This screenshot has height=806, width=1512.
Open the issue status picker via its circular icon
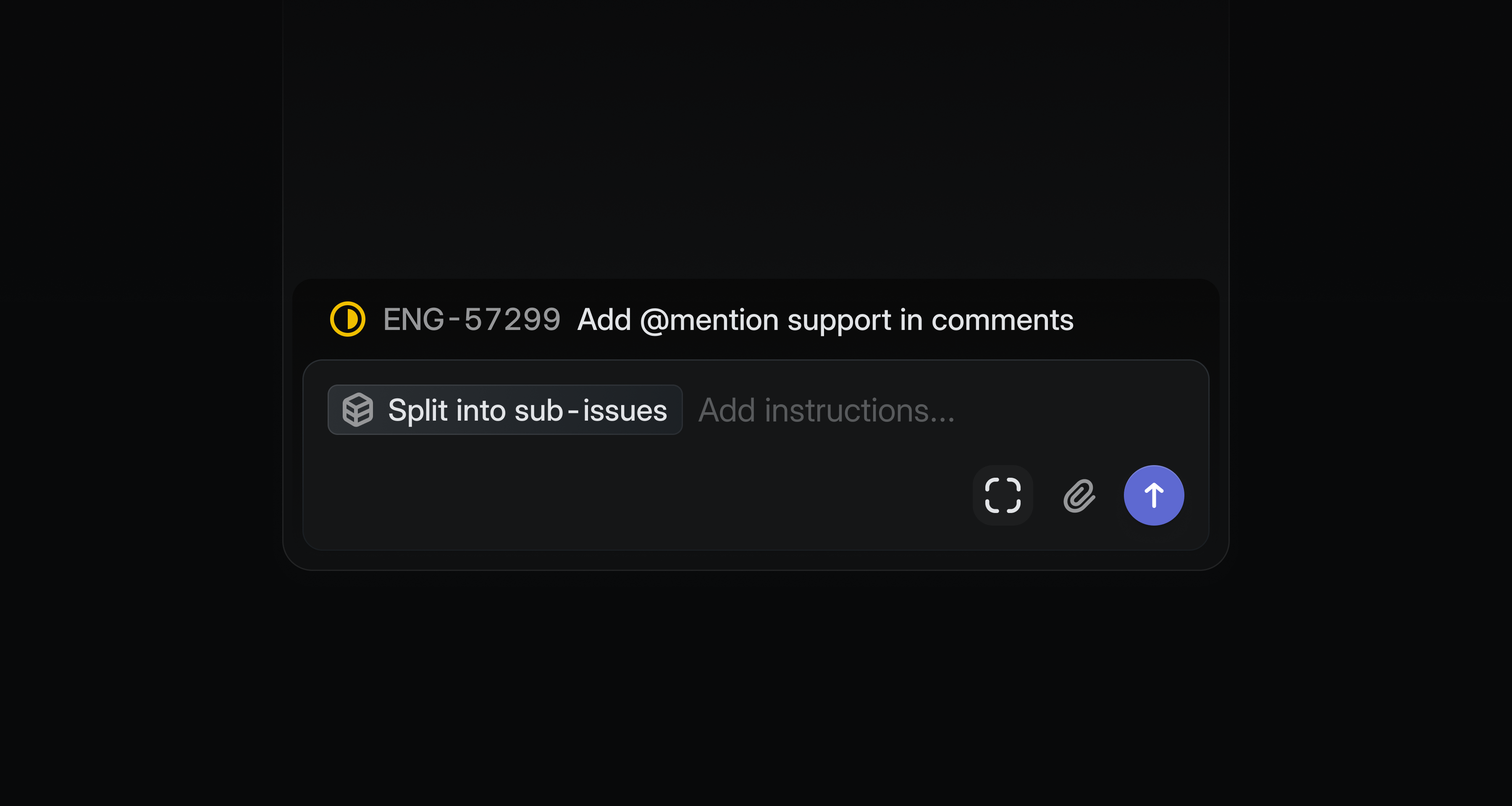tap(347, 319)
